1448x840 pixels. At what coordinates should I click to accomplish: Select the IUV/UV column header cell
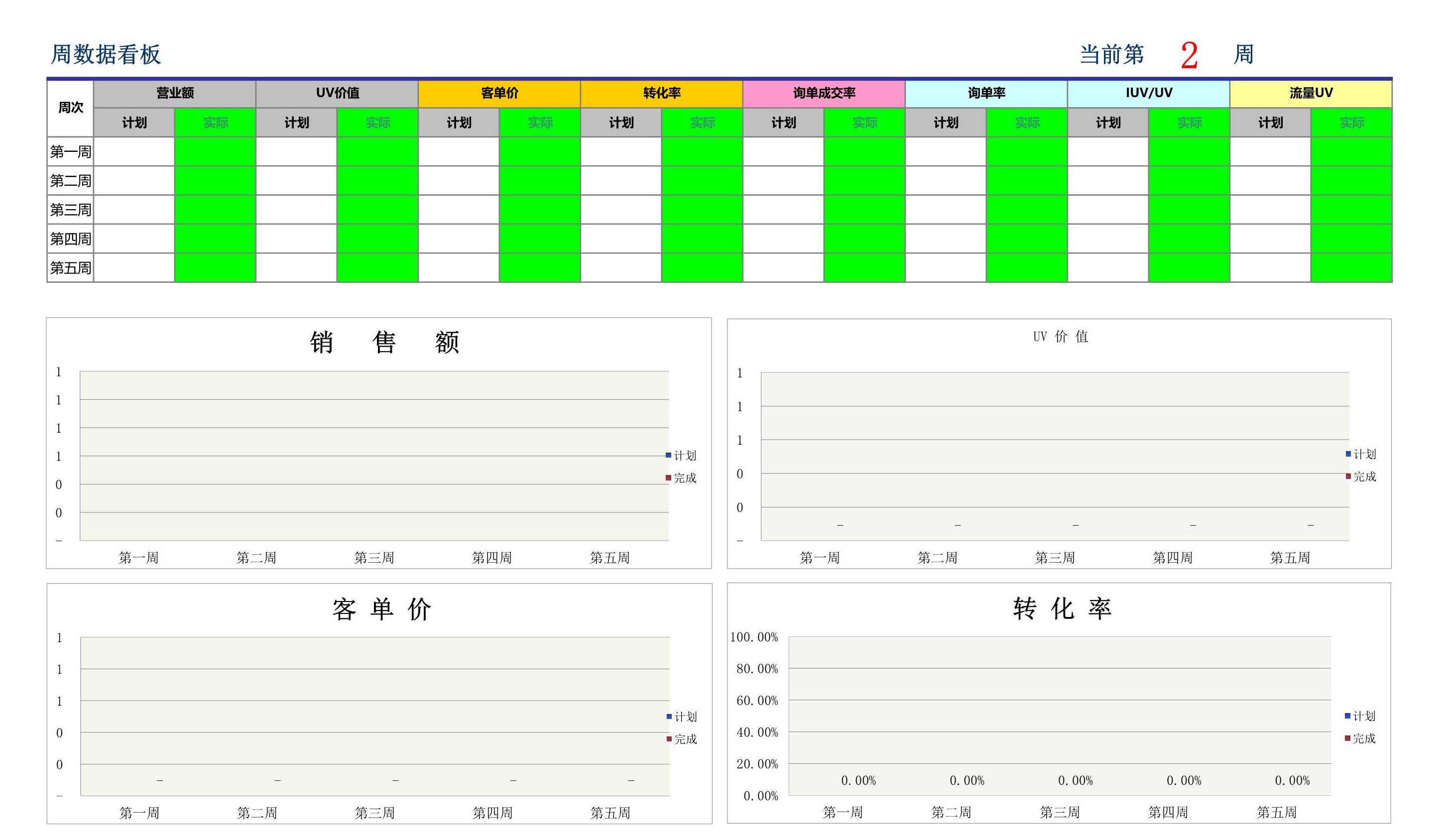pyautogui.click(x=1148, y=92)
